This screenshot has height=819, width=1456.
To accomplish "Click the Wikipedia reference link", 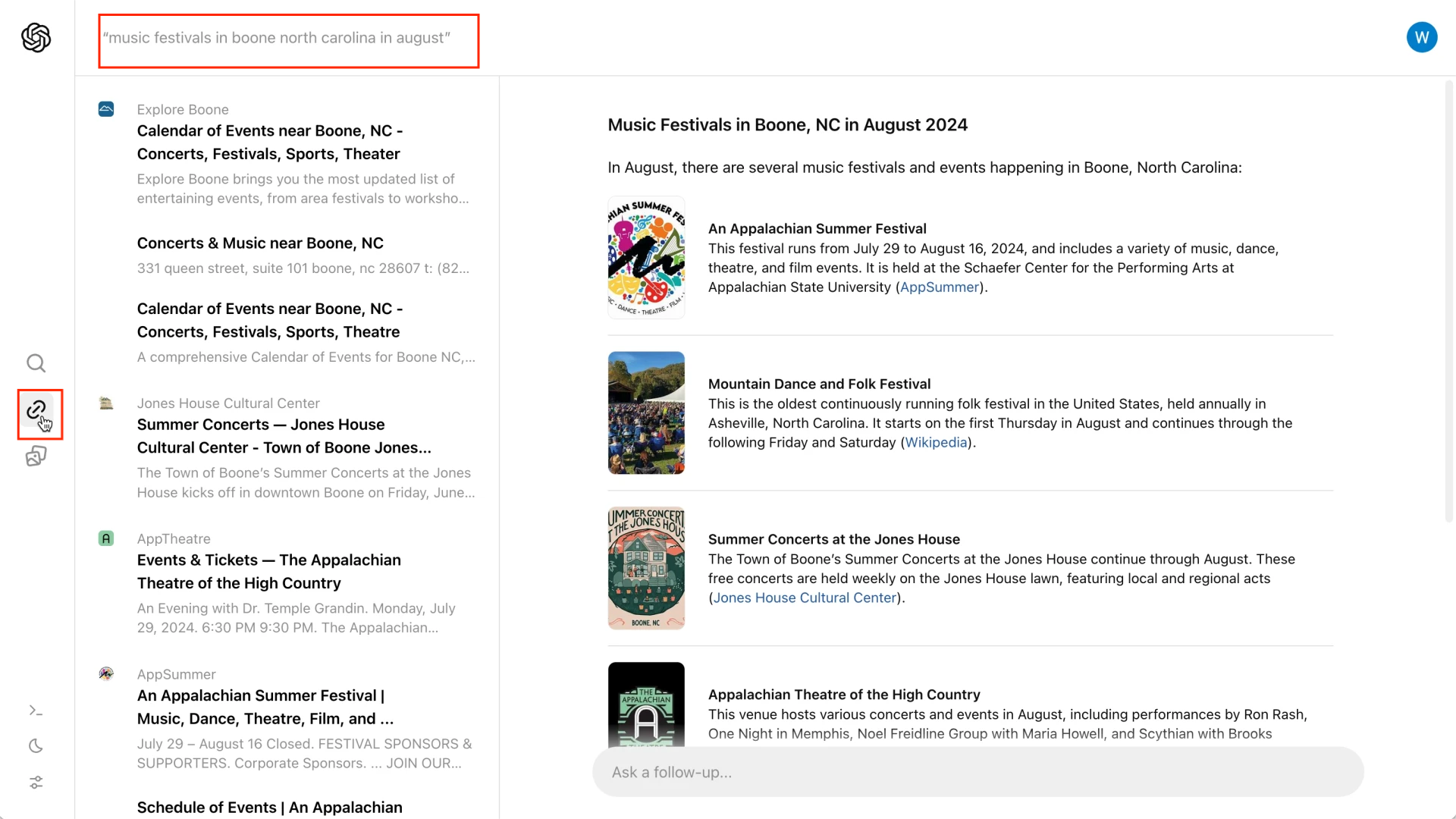I will (936, 442).
